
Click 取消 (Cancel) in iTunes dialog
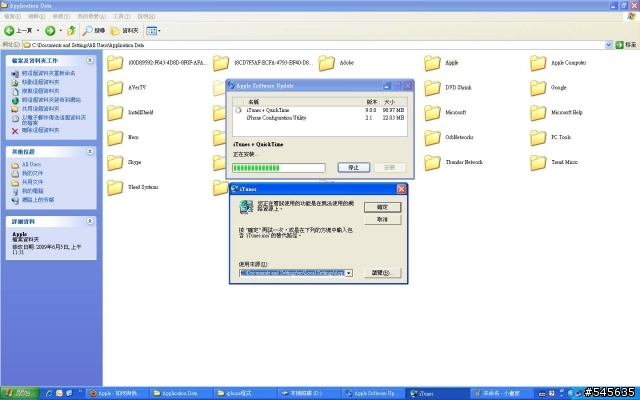382,220
